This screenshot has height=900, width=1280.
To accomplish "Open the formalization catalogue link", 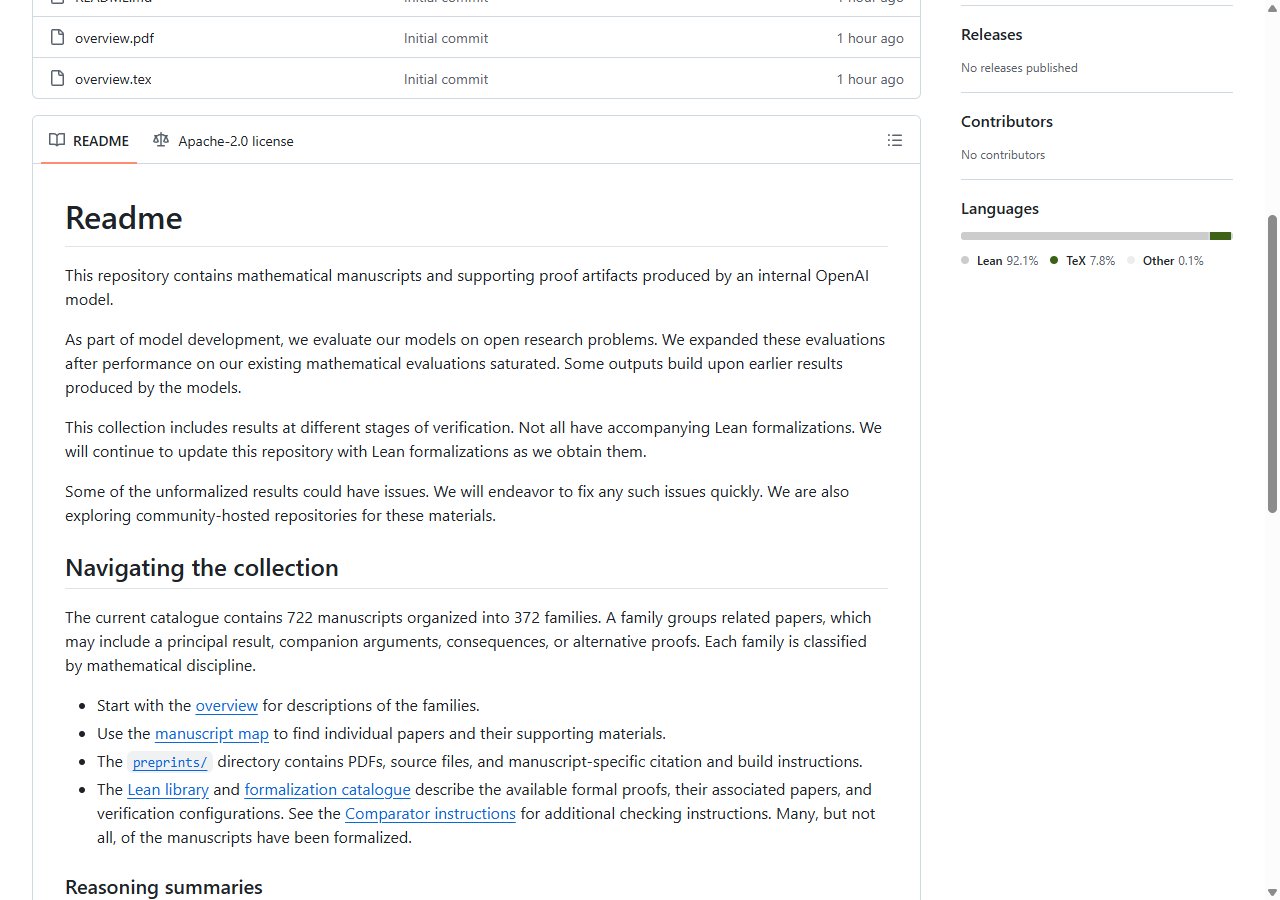I will pos(327,789).
